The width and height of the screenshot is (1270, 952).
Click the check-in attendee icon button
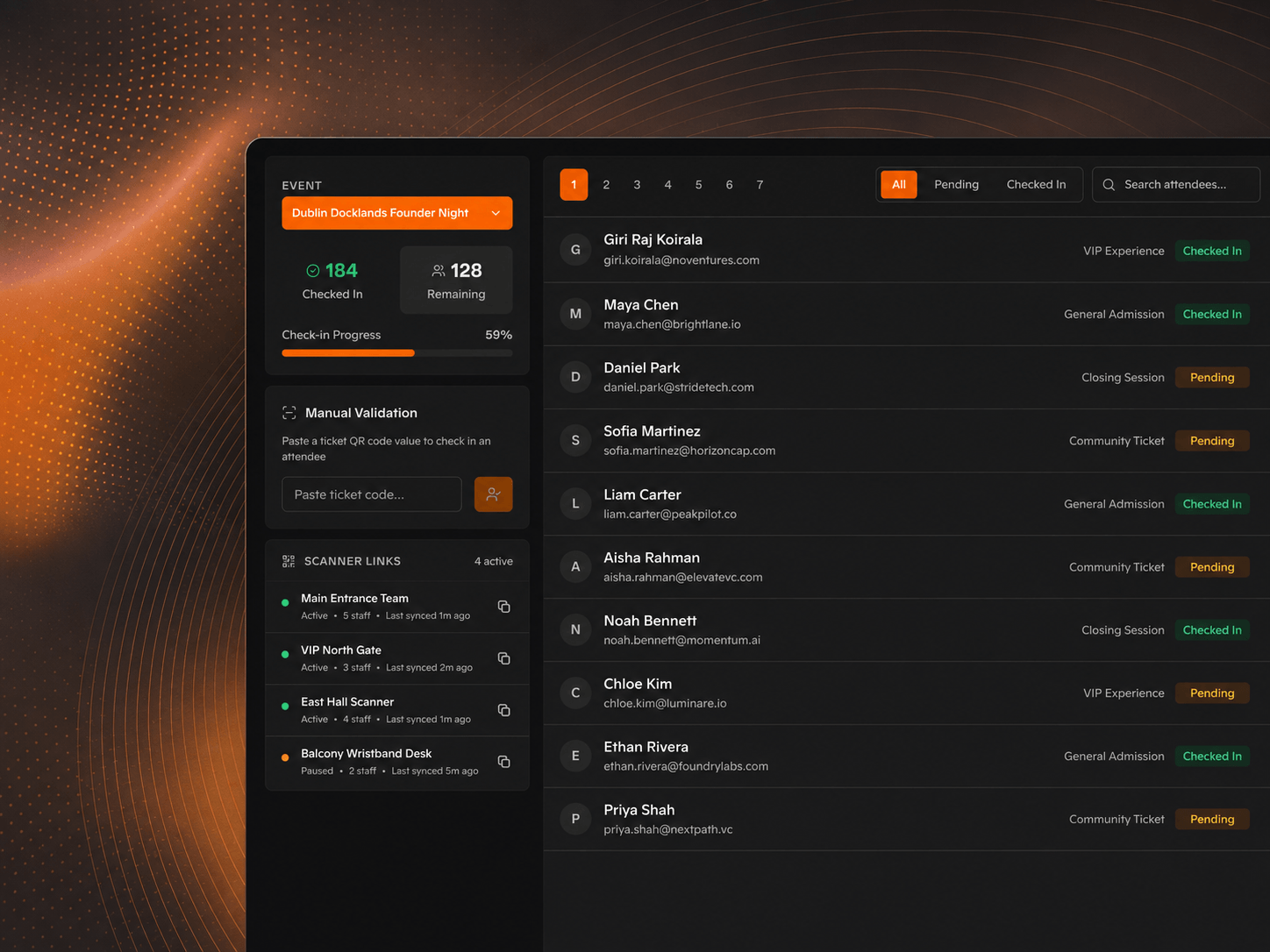(x=494, y=494)
